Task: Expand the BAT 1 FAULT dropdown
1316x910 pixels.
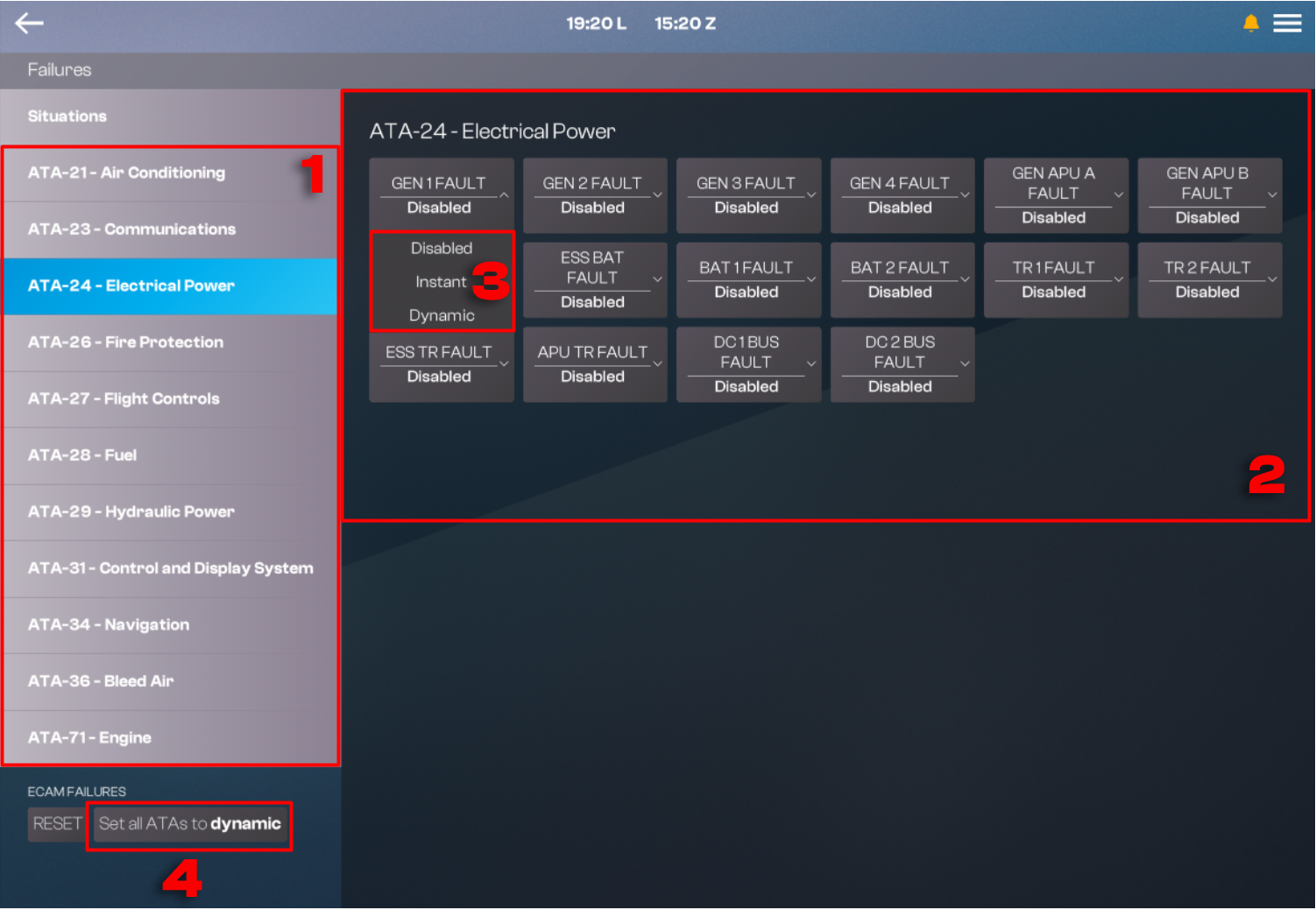Action: (x=748, y=279)
